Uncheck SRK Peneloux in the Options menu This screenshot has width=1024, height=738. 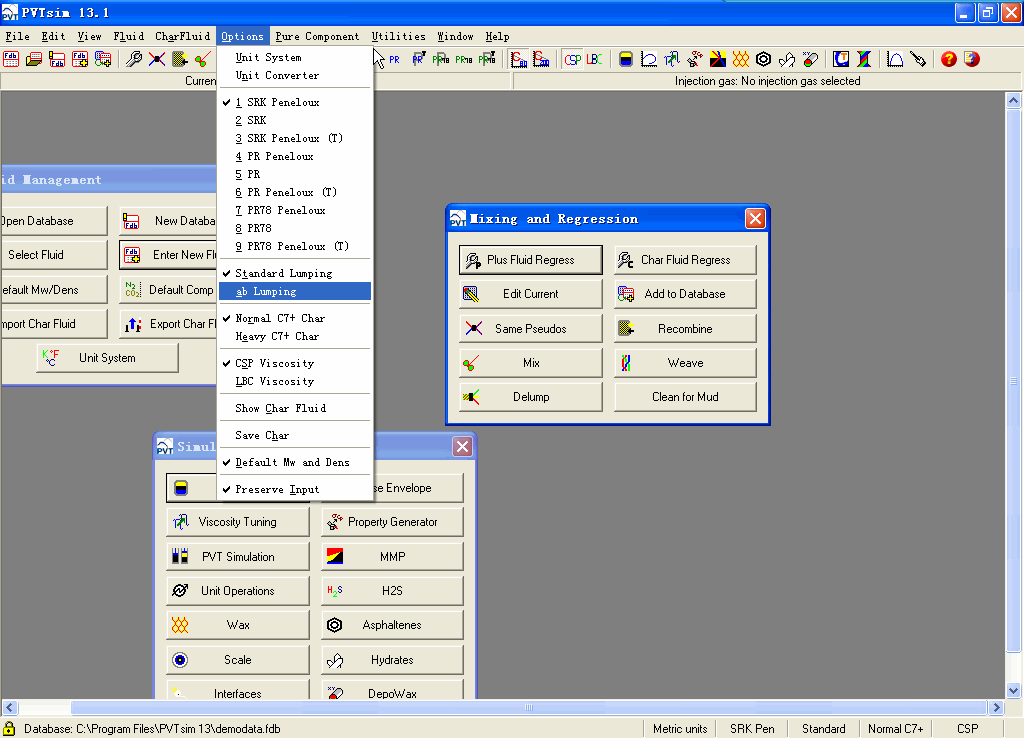pos(295,103)
